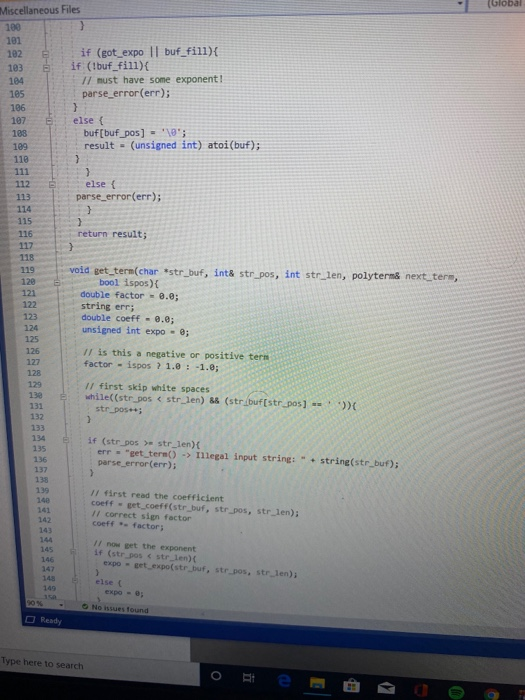The height and width of the screenshot is (700, 525).
Task: Click the '// correct sign factor' comment
Action: 142,516
